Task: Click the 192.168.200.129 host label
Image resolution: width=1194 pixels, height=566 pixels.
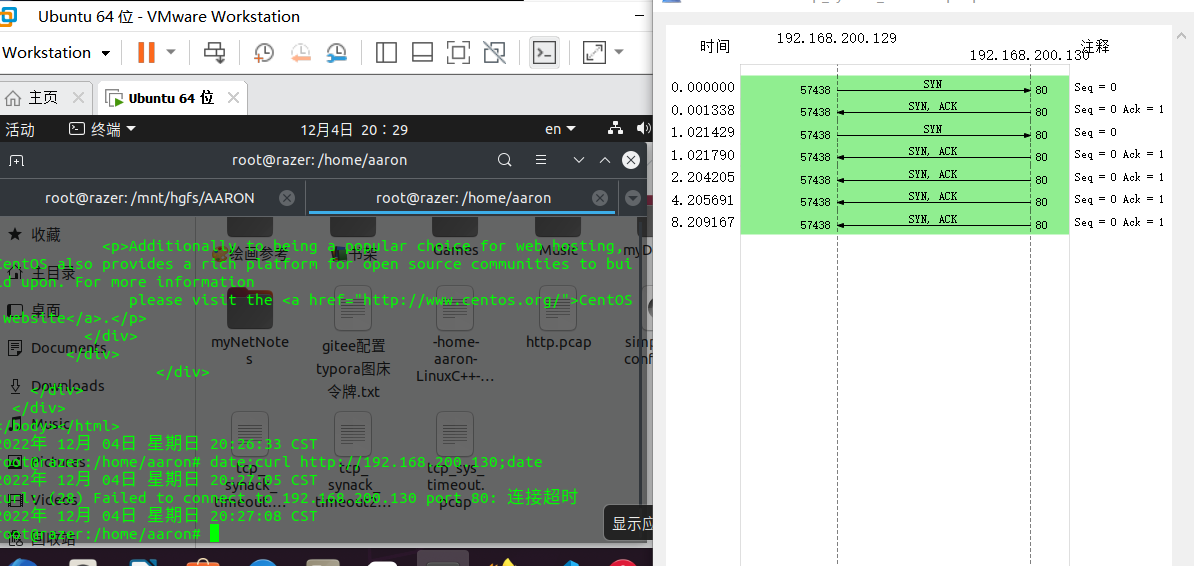Action: point(836,38)
